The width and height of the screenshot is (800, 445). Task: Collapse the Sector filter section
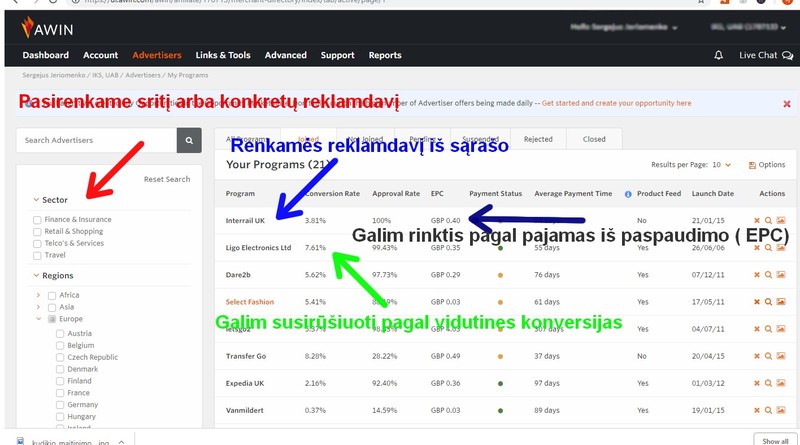(x=36, y=200)
